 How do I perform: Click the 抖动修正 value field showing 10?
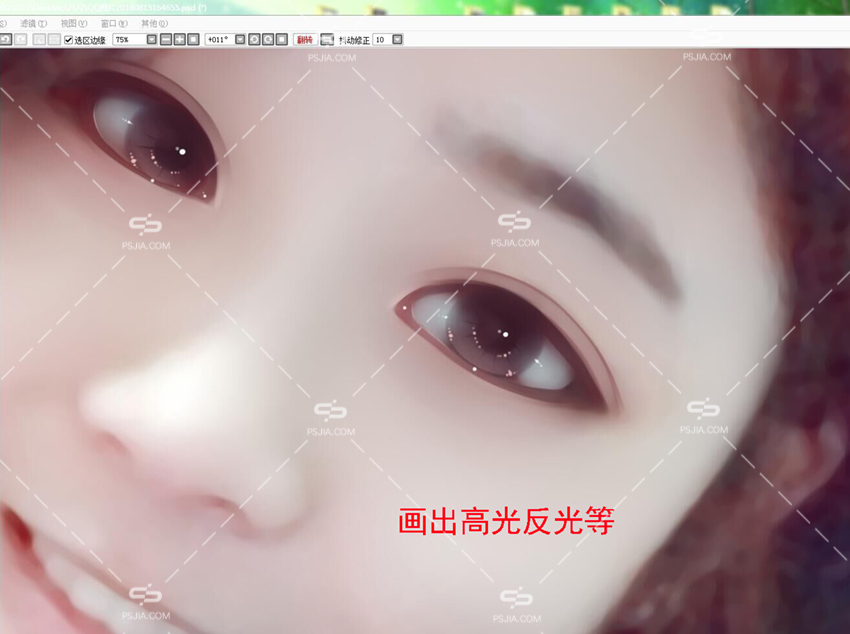point(382,40)
